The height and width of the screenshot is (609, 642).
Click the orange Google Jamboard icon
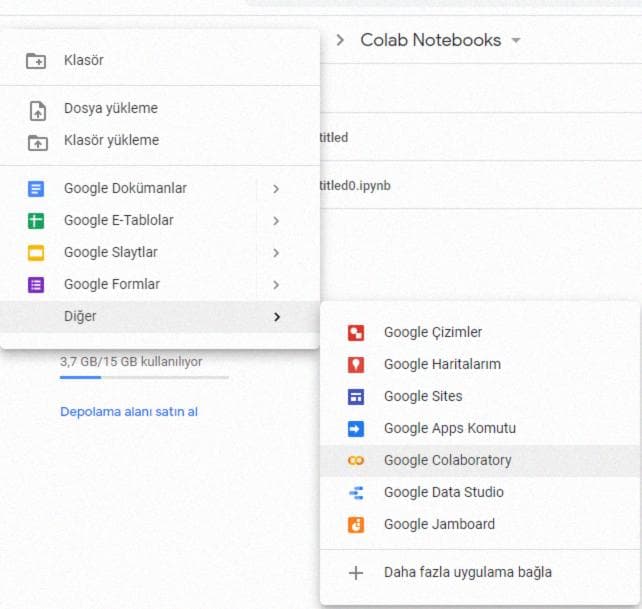coord(356,525)
